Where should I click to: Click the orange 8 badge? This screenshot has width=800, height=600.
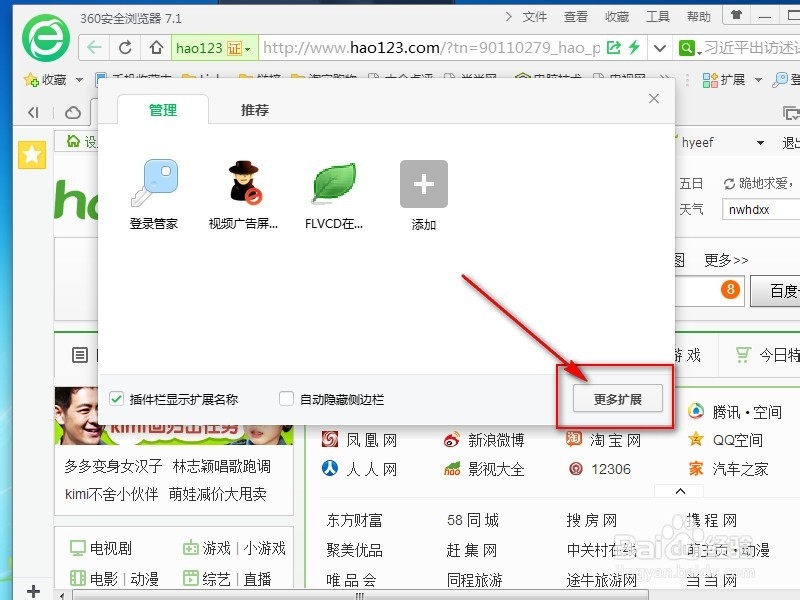coord(730,290)
